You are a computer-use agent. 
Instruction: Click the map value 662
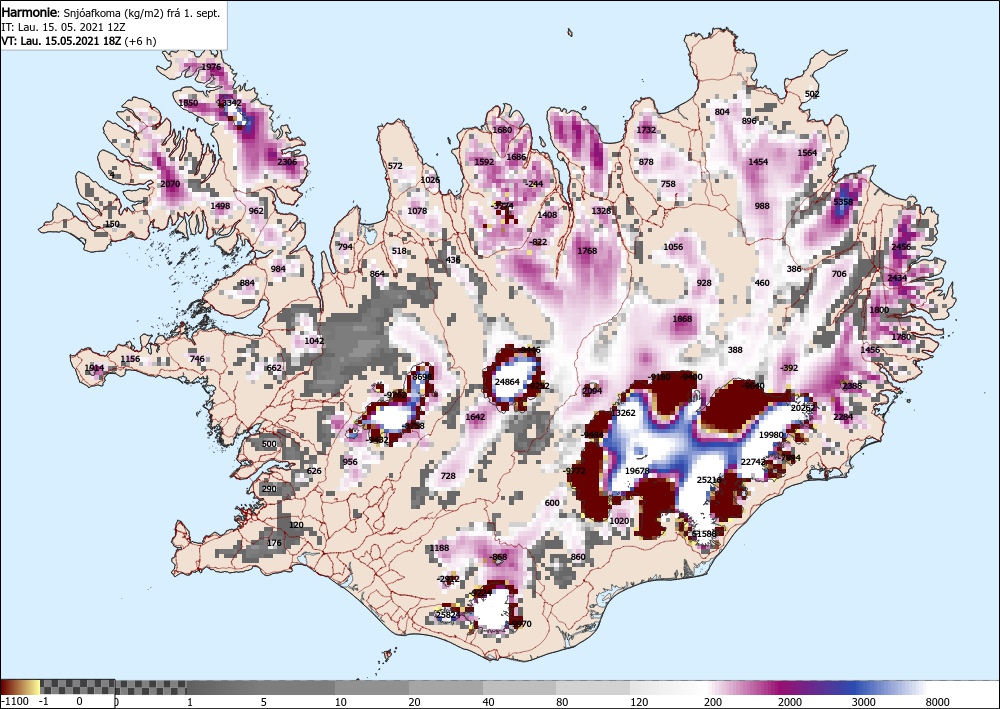[274, 368]
